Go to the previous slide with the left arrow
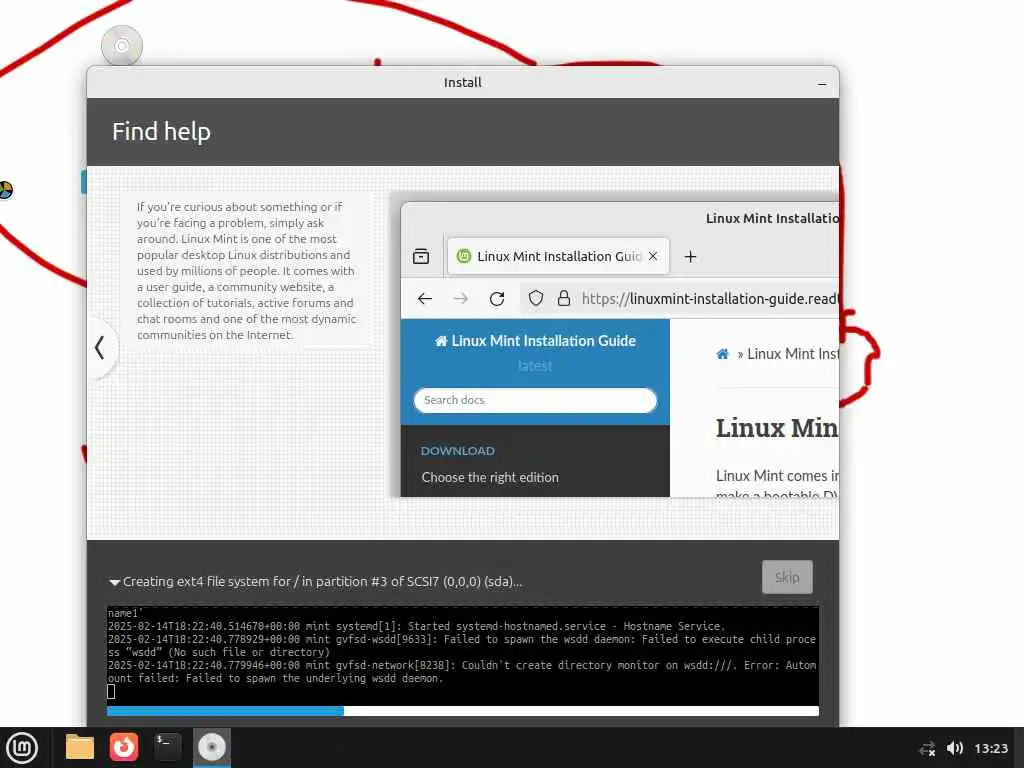 coord(100,347)
